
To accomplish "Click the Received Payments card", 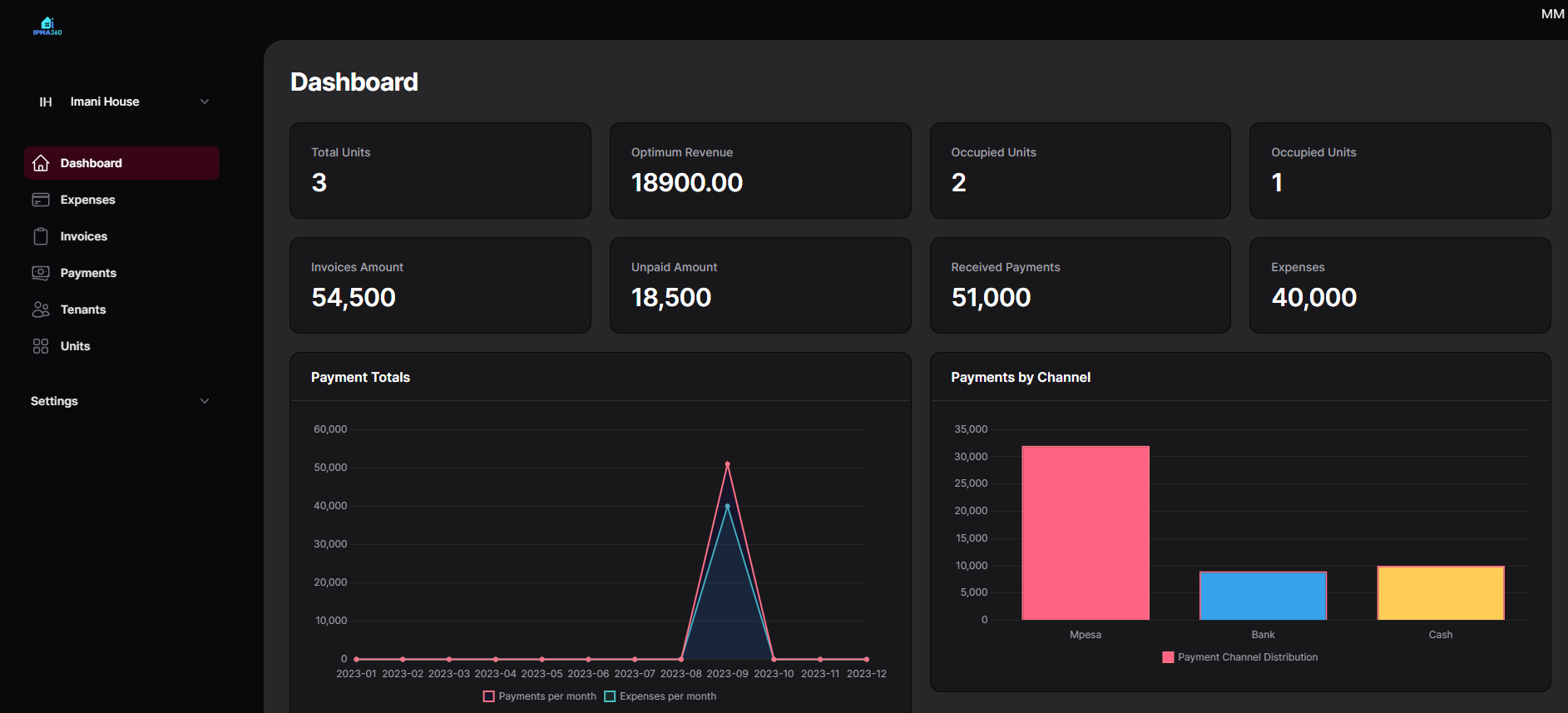I will pos(1080,285).
